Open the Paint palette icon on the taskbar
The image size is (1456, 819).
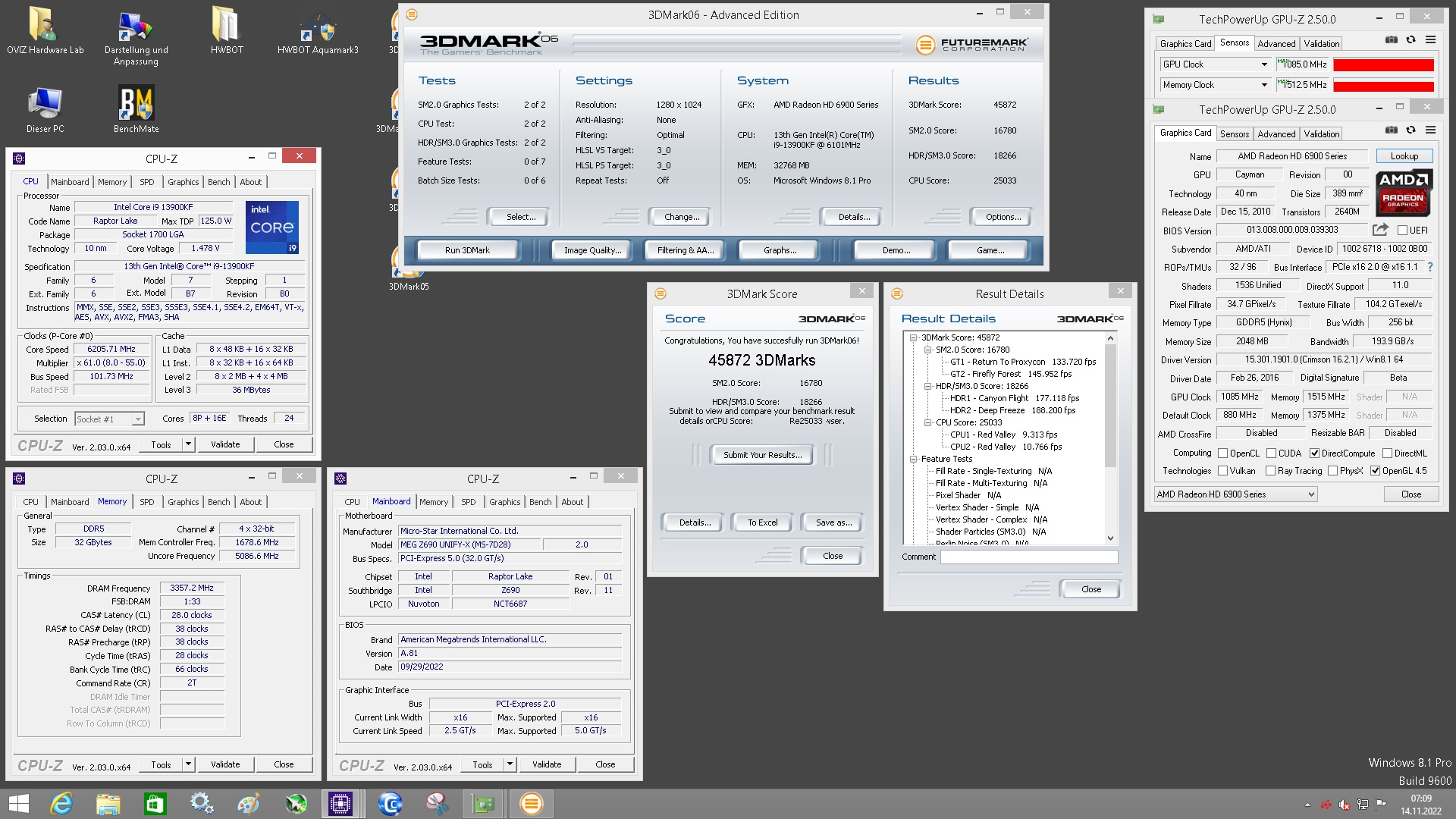tap(249, 804)
